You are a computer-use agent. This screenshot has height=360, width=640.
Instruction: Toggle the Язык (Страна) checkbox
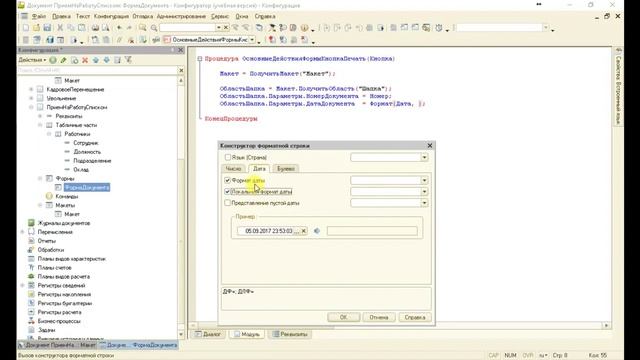(x=227, y=157)
